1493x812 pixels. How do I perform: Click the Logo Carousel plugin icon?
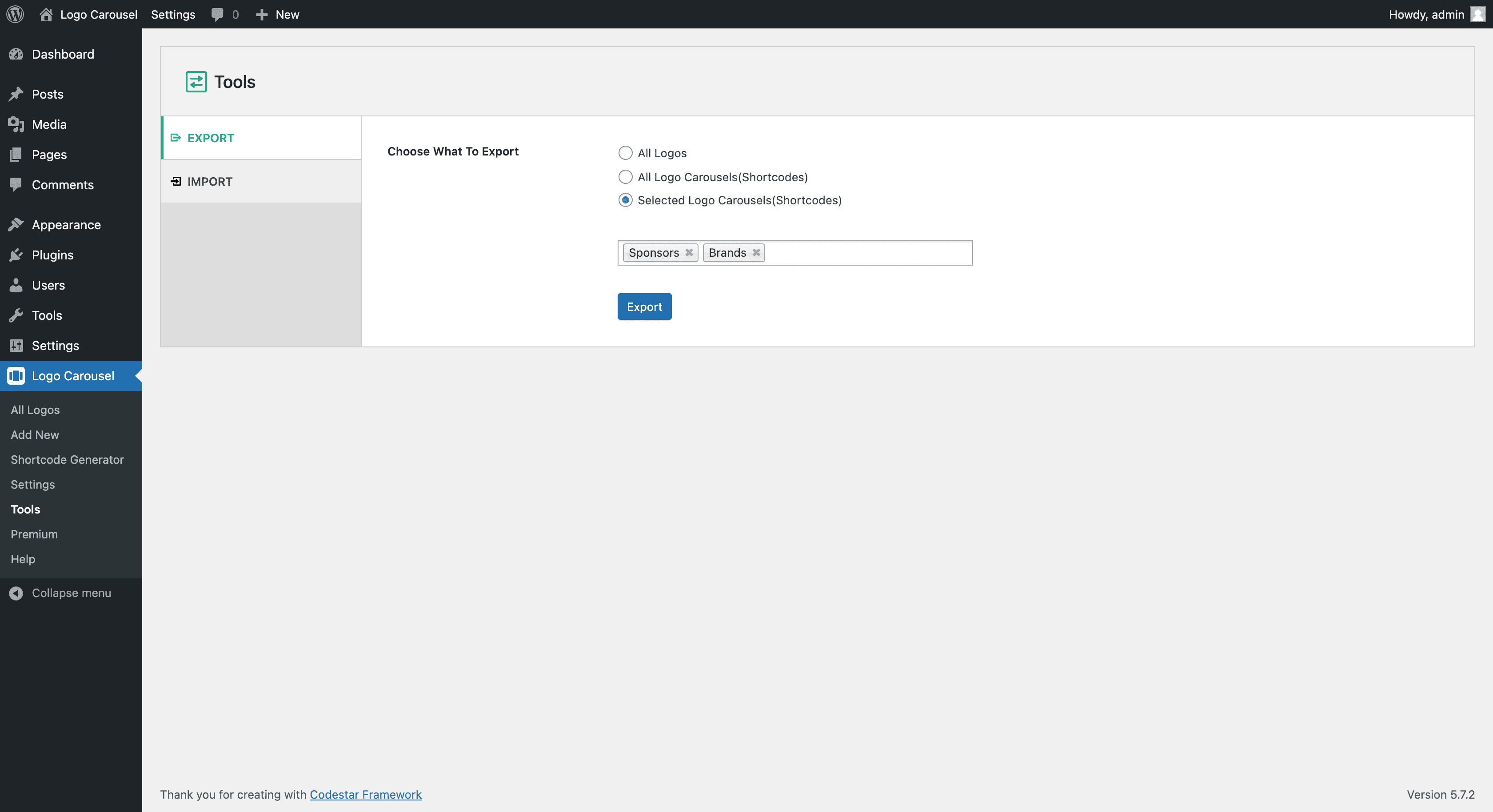tap(16, 375)
